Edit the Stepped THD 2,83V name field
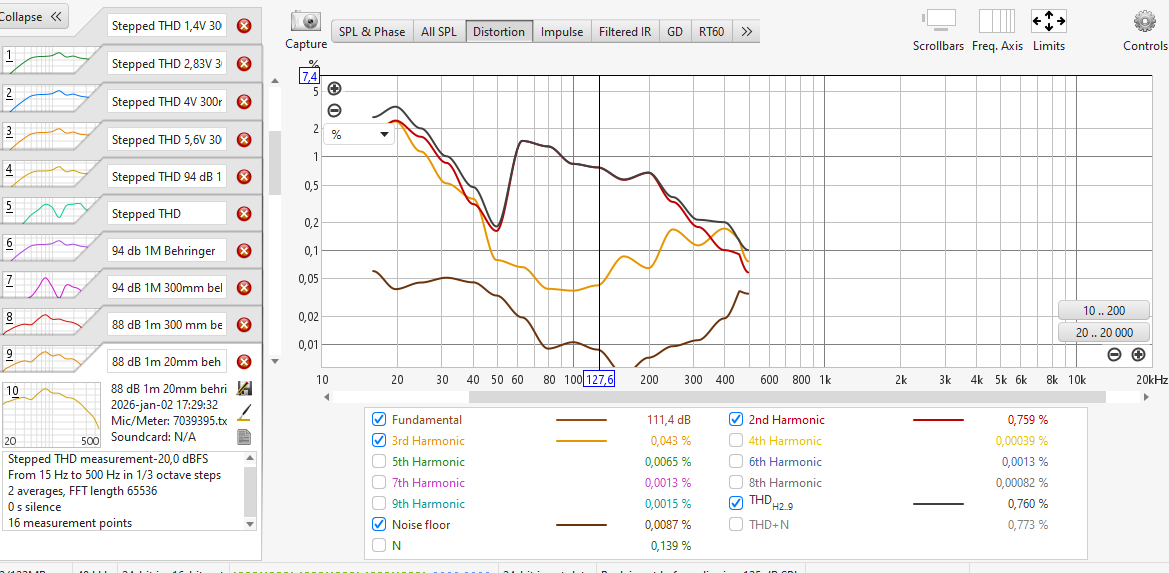Screen dimensions: 1169x573 pos(166,63)
